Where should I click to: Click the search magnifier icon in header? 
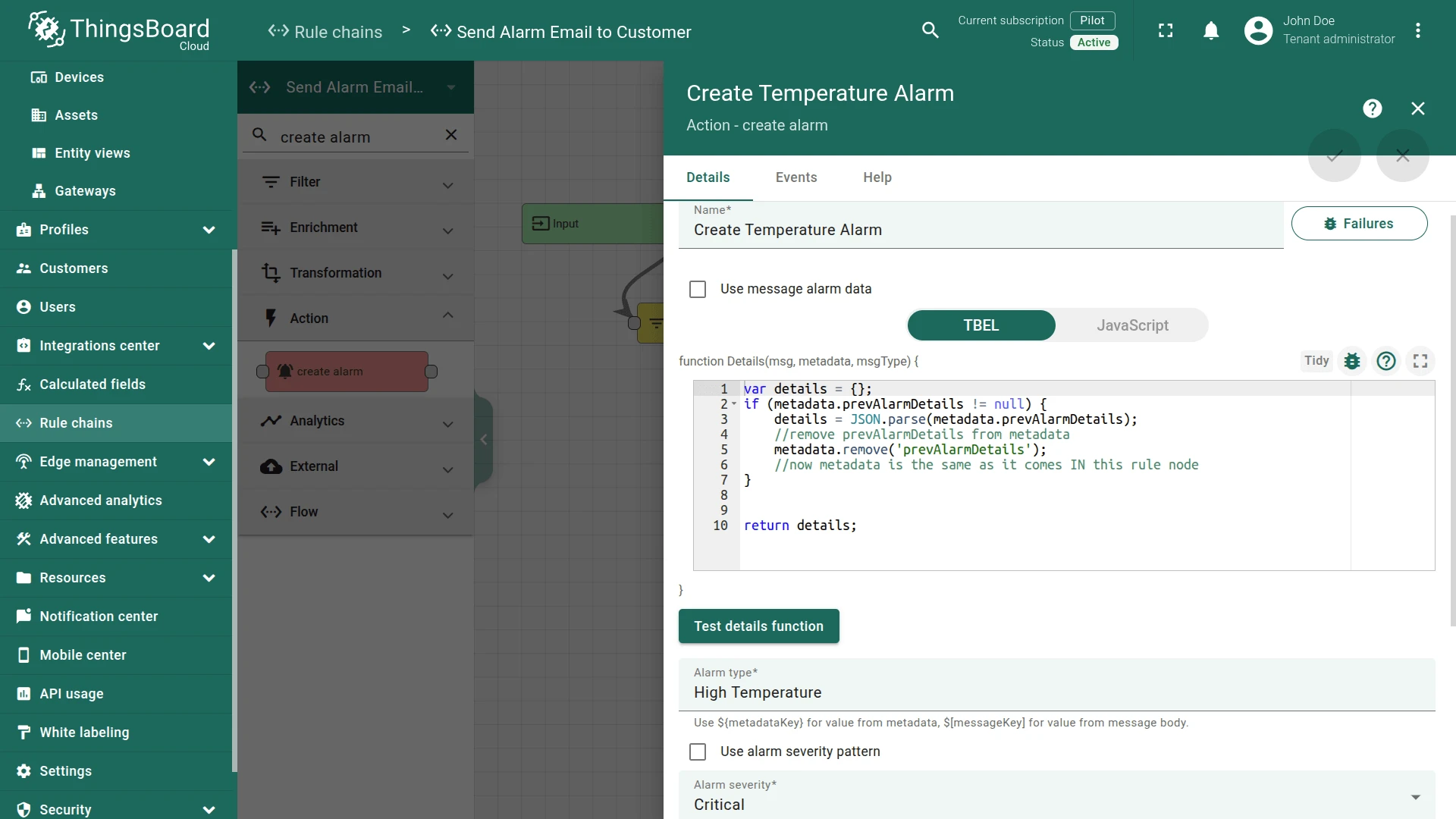[x=930, y=30]
